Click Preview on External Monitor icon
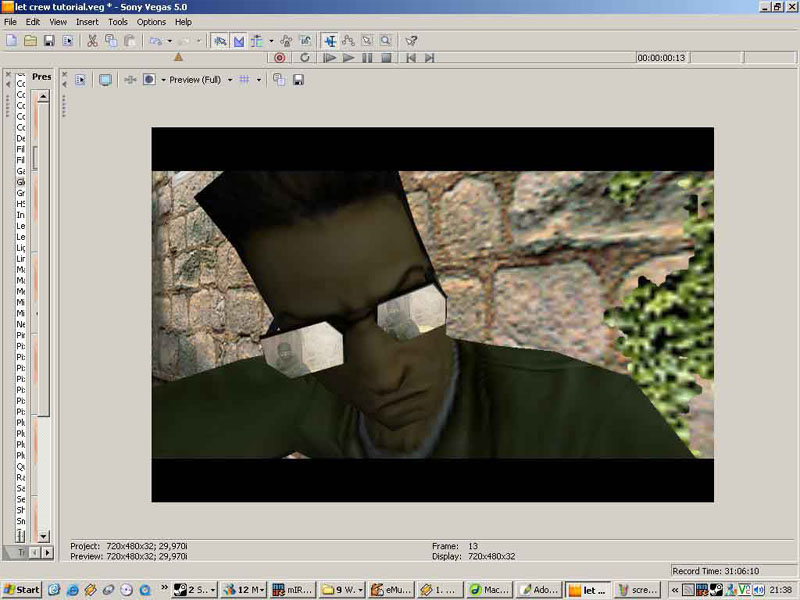The height and width of the screenshot is (600, 800). click(105, 80)
